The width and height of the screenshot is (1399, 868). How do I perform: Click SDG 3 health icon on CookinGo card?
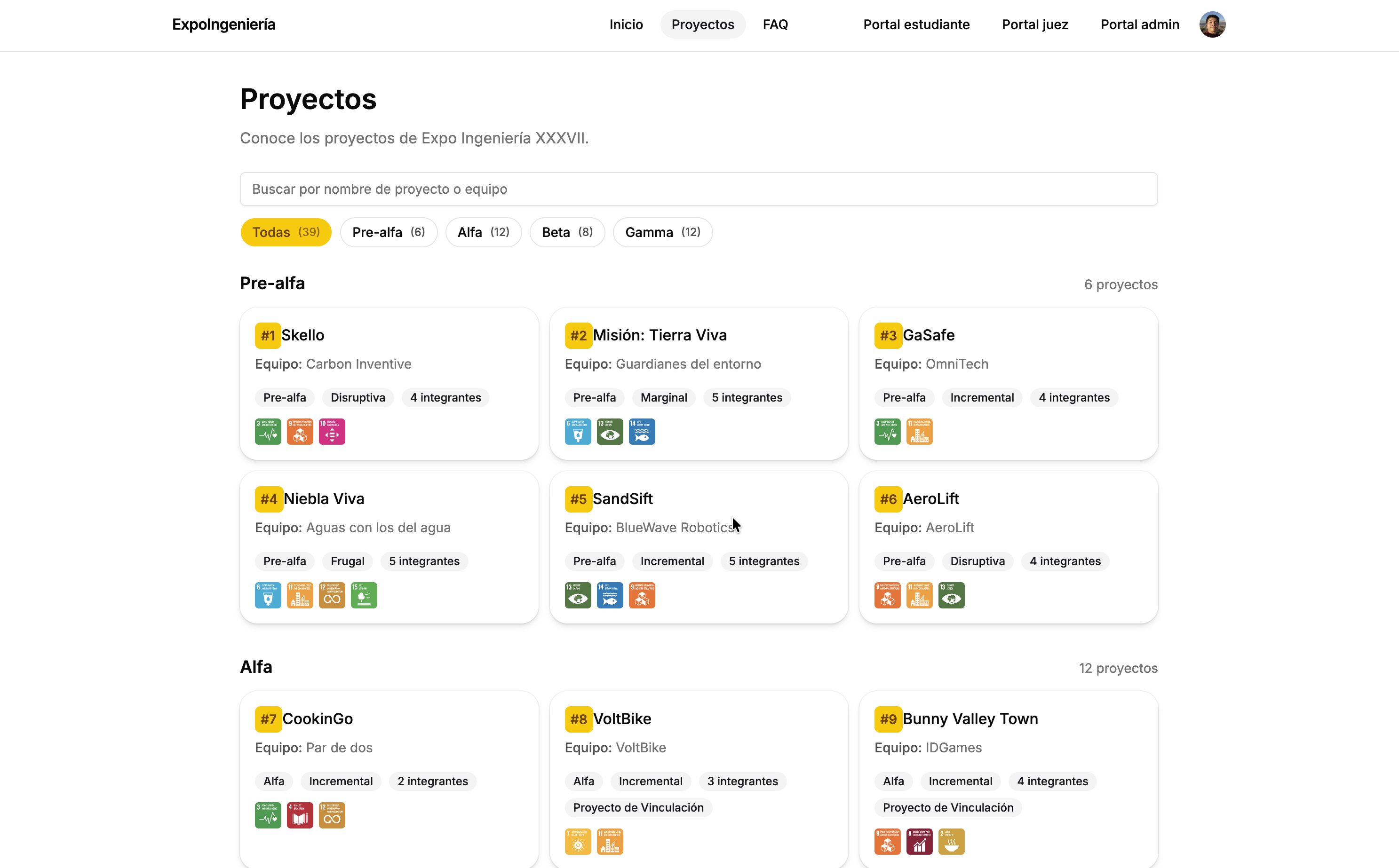coord(268,815)
